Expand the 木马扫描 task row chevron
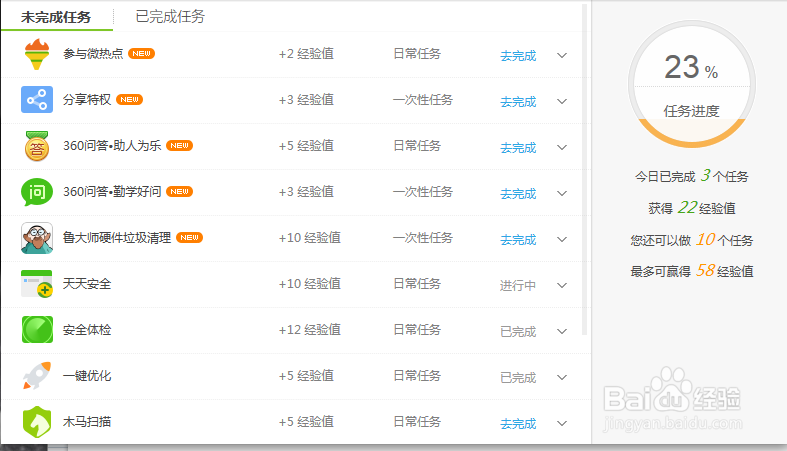 coord(562,423)
